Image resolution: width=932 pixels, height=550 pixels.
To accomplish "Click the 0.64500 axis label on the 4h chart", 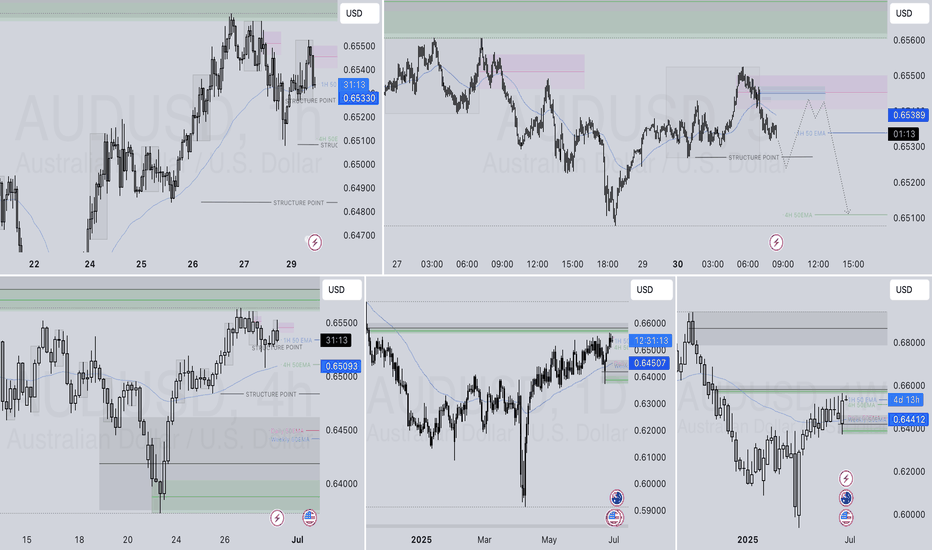I will pyautogui.click(x=341, y=430).
